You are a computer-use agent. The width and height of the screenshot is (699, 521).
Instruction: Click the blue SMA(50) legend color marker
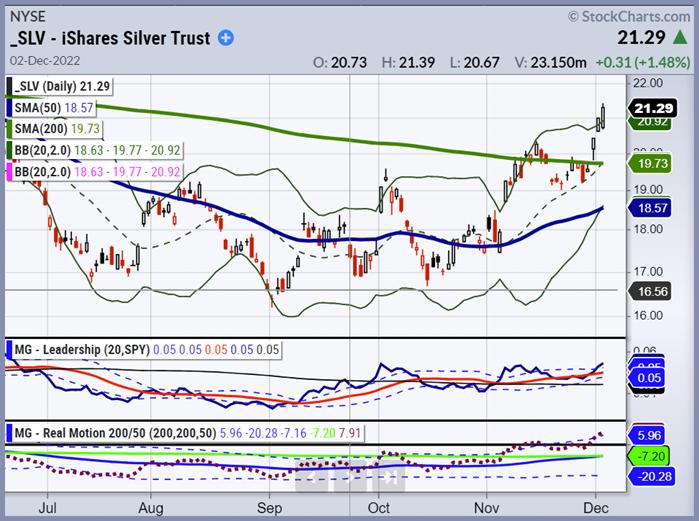click(x=10, y=105)
